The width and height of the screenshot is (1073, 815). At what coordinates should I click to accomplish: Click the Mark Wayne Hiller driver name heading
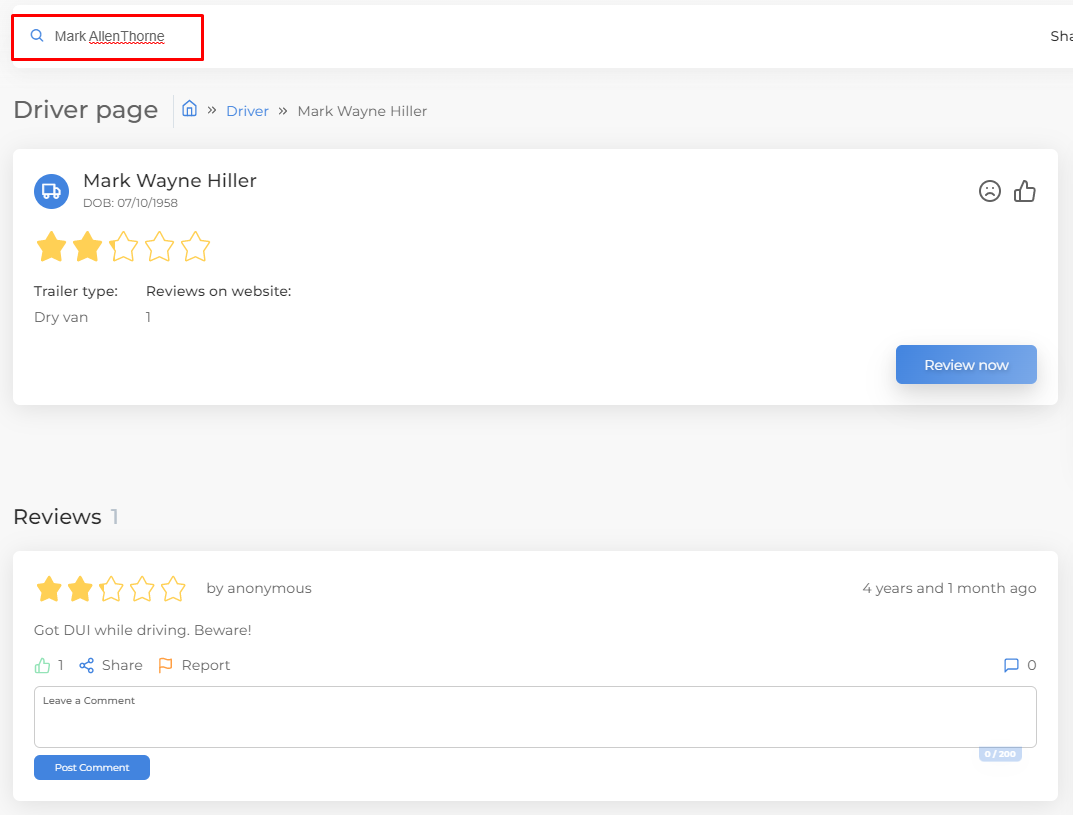tap(170, 181)
